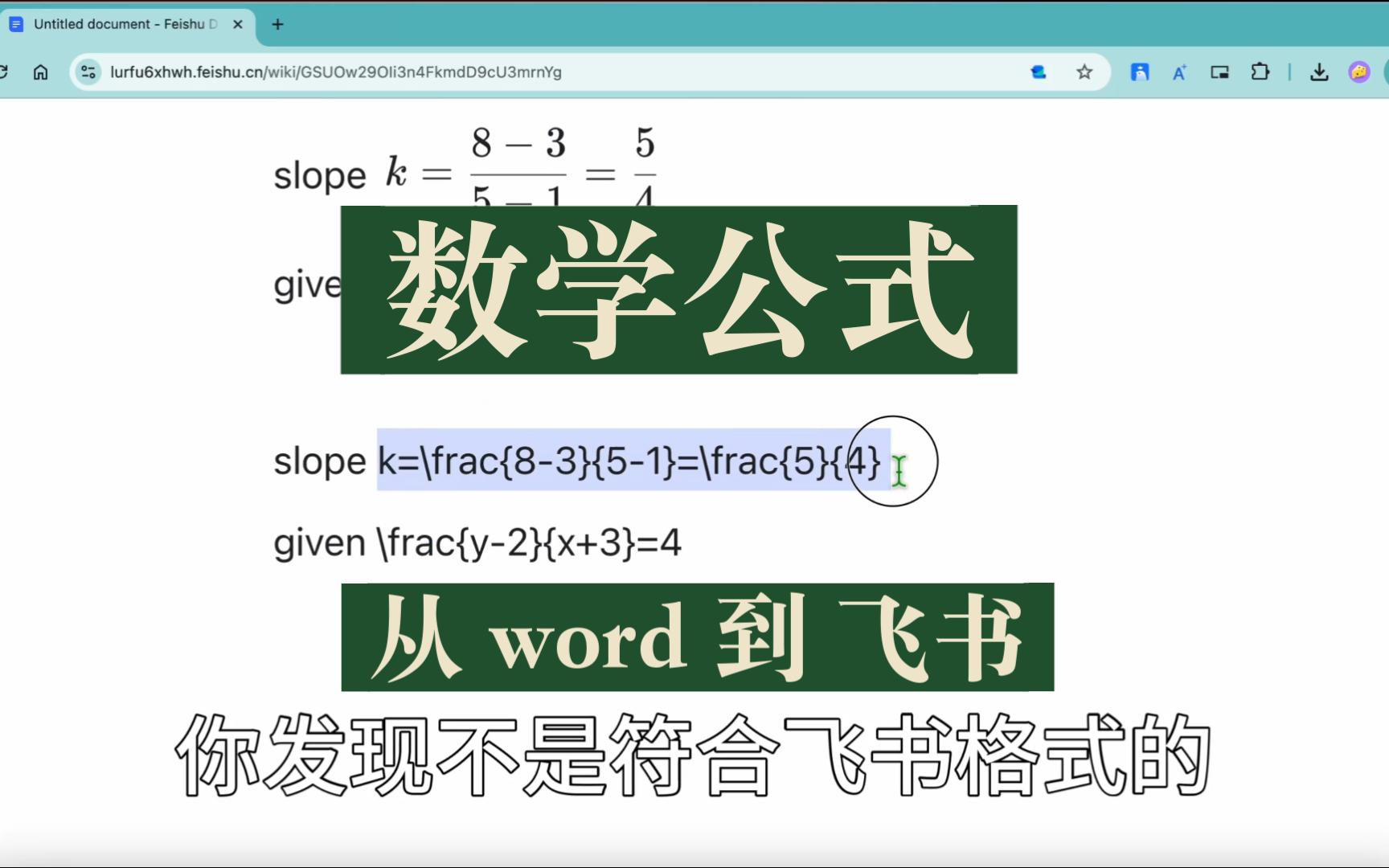This screenshot has width=1389, height=868.
Task: Go to the homepage using the home icon
Action: [x=41, y=72]
